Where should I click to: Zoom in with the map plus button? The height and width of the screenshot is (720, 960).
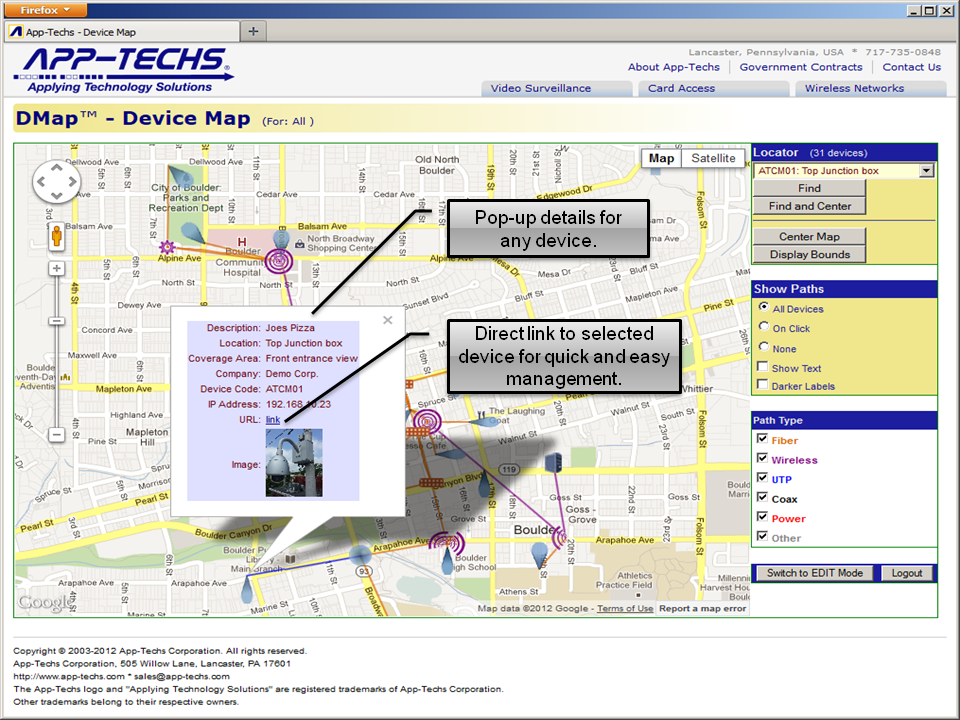56,268
